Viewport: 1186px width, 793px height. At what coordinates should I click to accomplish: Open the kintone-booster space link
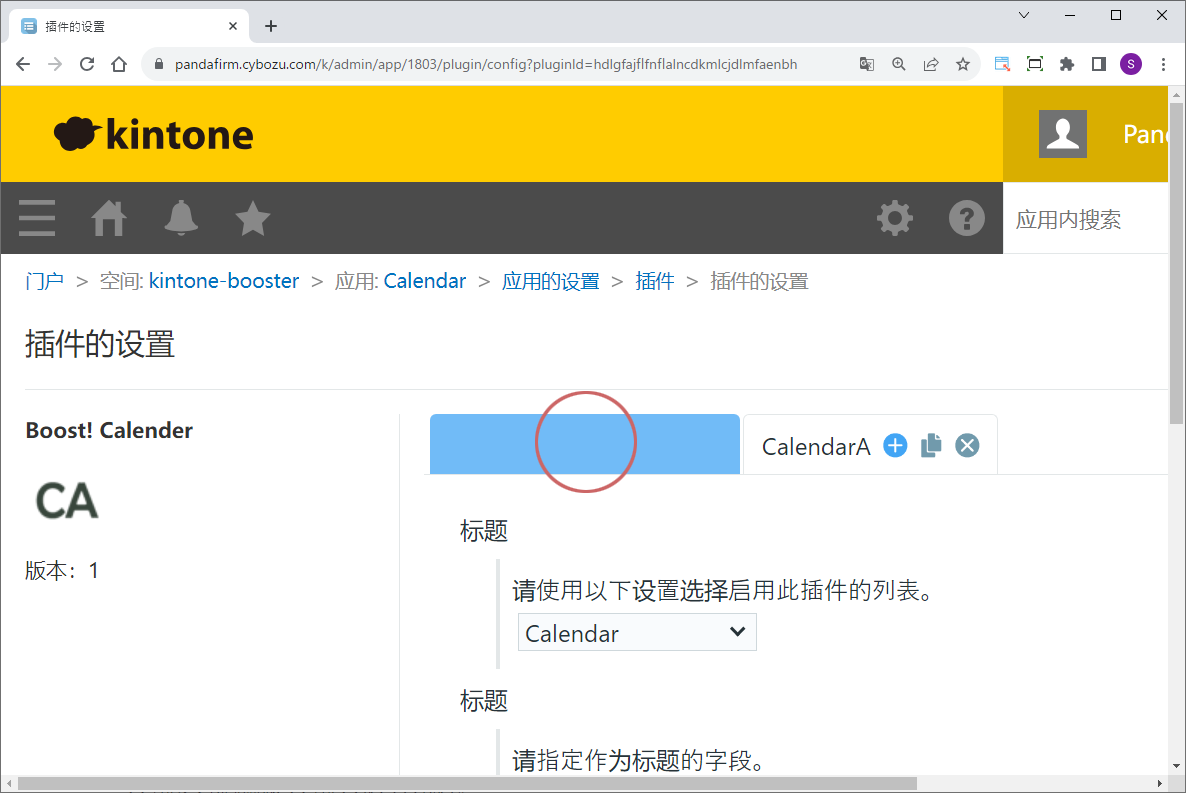224,281
